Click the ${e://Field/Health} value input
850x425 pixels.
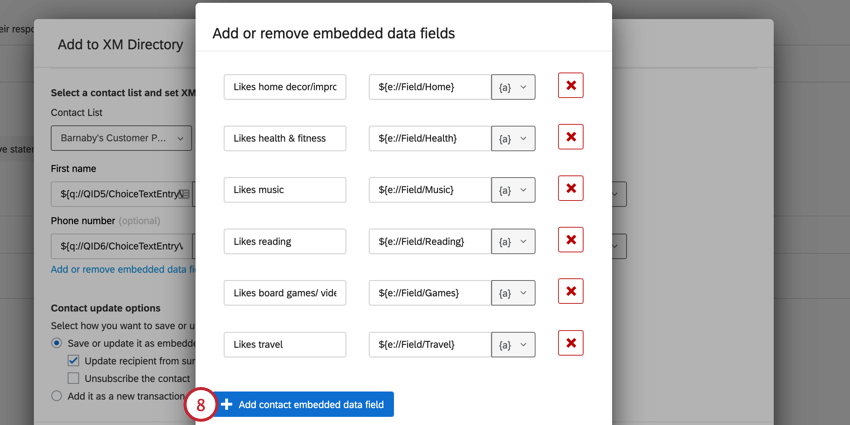pos(429,138)
